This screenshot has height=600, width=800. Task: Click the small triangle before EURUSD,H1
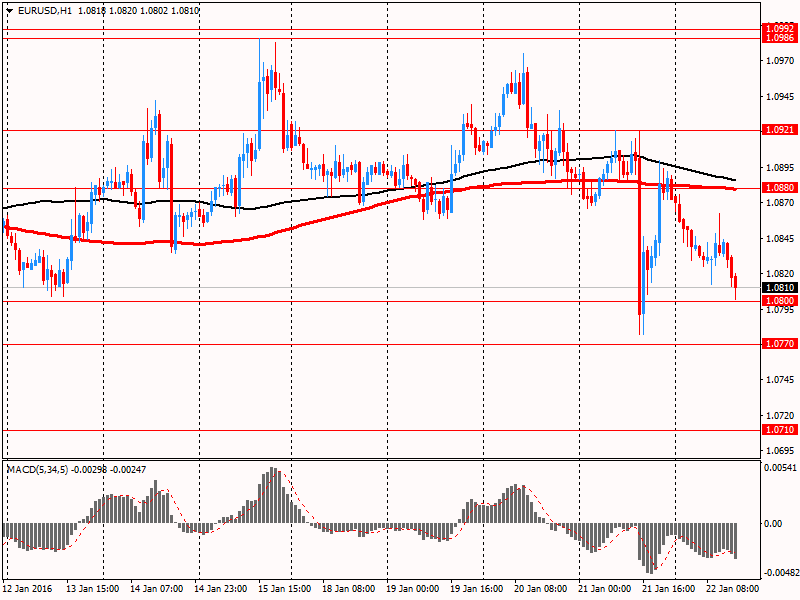(x=9, y=10)
